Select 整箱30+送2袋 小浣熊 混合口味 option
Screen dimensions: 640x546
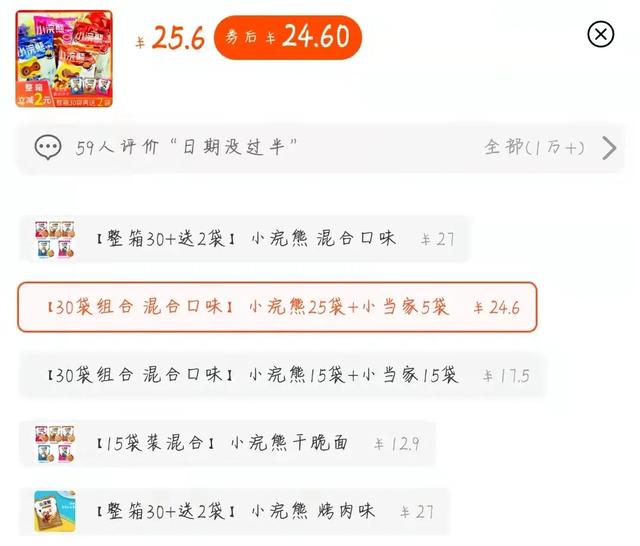click(x=244, y=239)
